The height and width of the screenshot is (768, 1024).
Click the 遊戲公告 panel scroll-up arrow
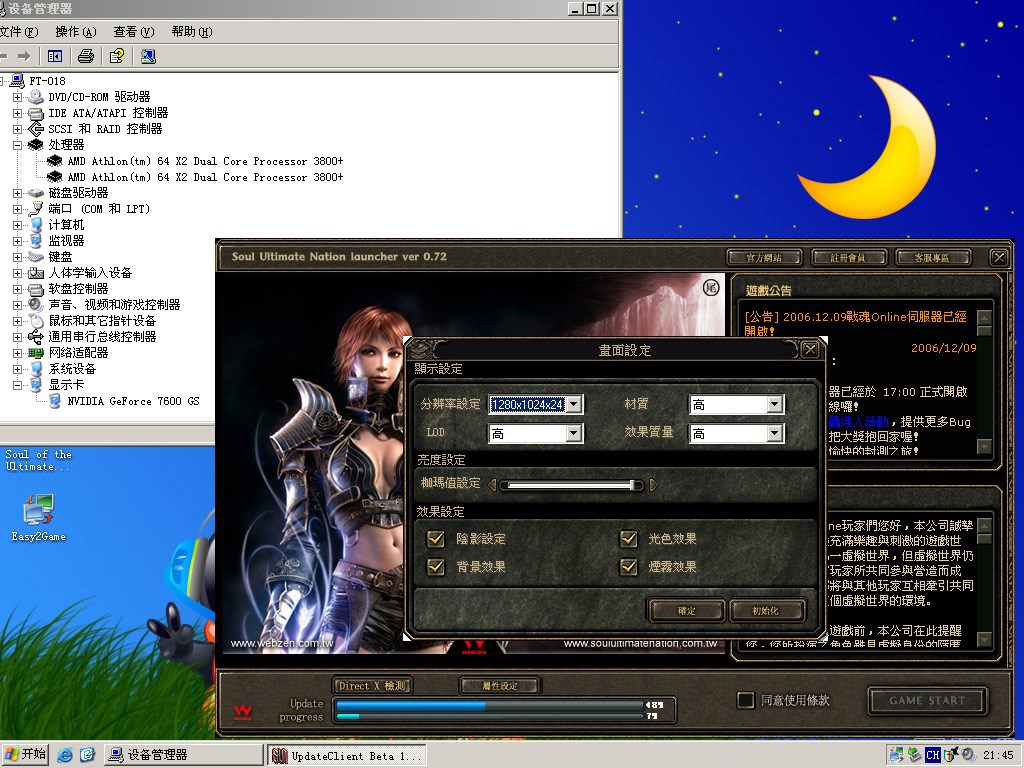984,317
